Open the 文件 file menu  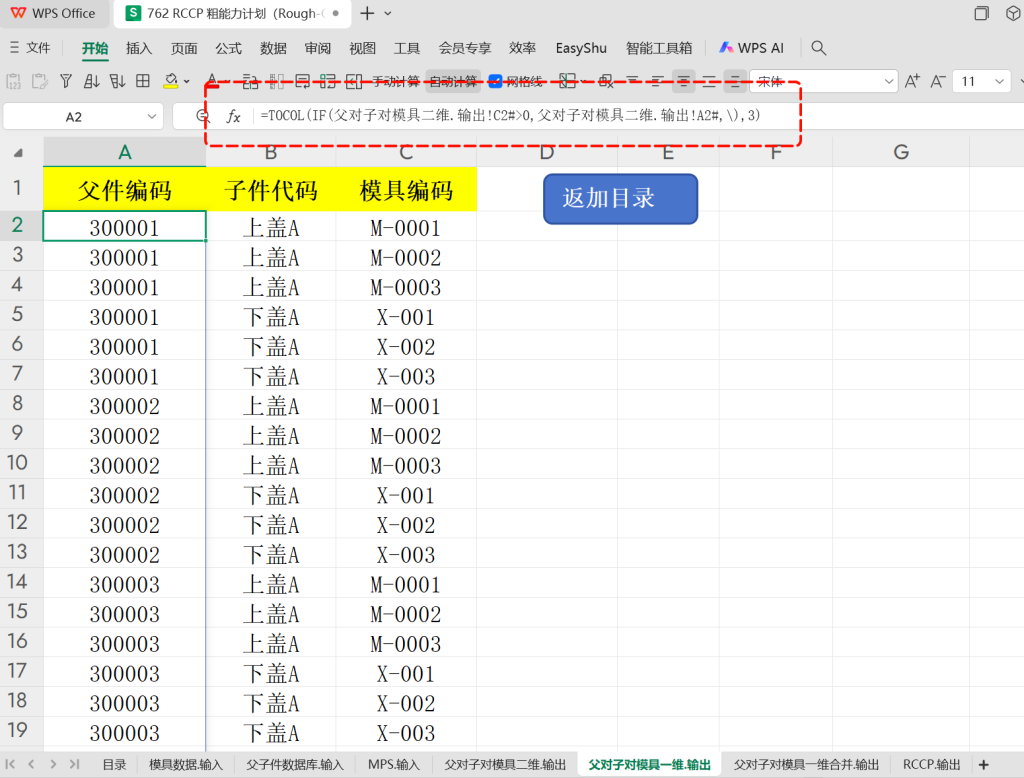click(30, 48)
